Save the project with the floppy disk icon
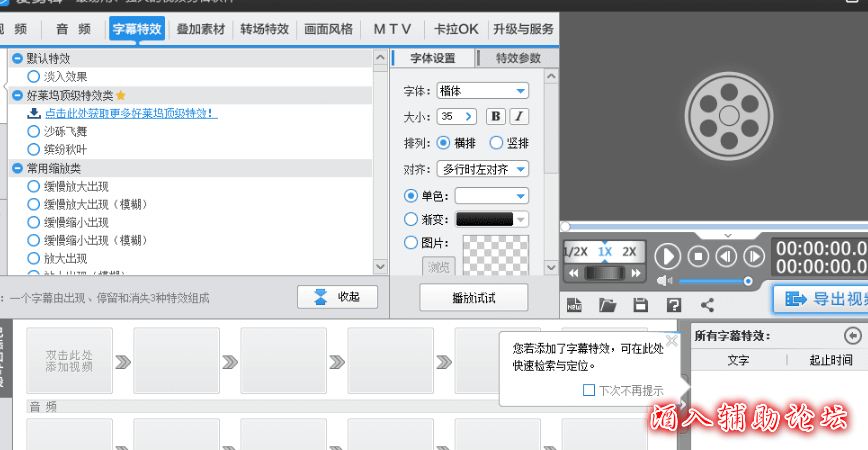The image size is (868, 450). pos(641,304)
